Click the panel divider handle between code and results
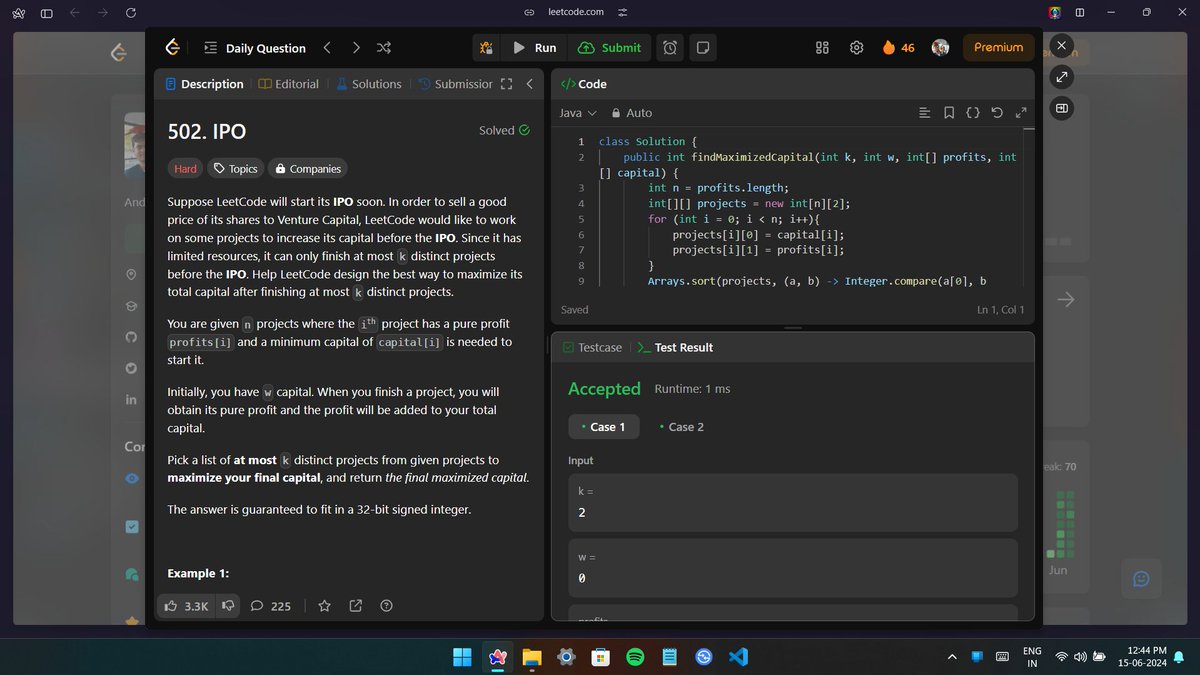Viewport: 1200px width, 675px height. point(793,328)
